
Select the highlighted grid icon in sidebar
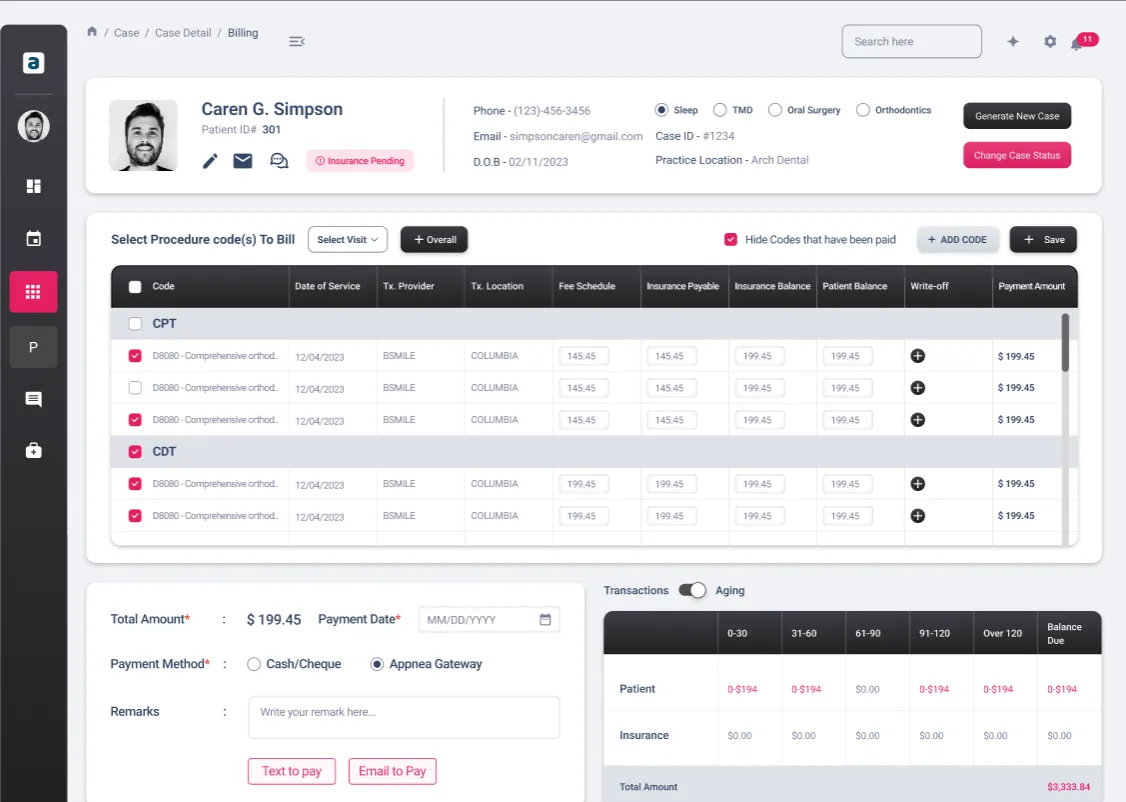coord(33,292)
